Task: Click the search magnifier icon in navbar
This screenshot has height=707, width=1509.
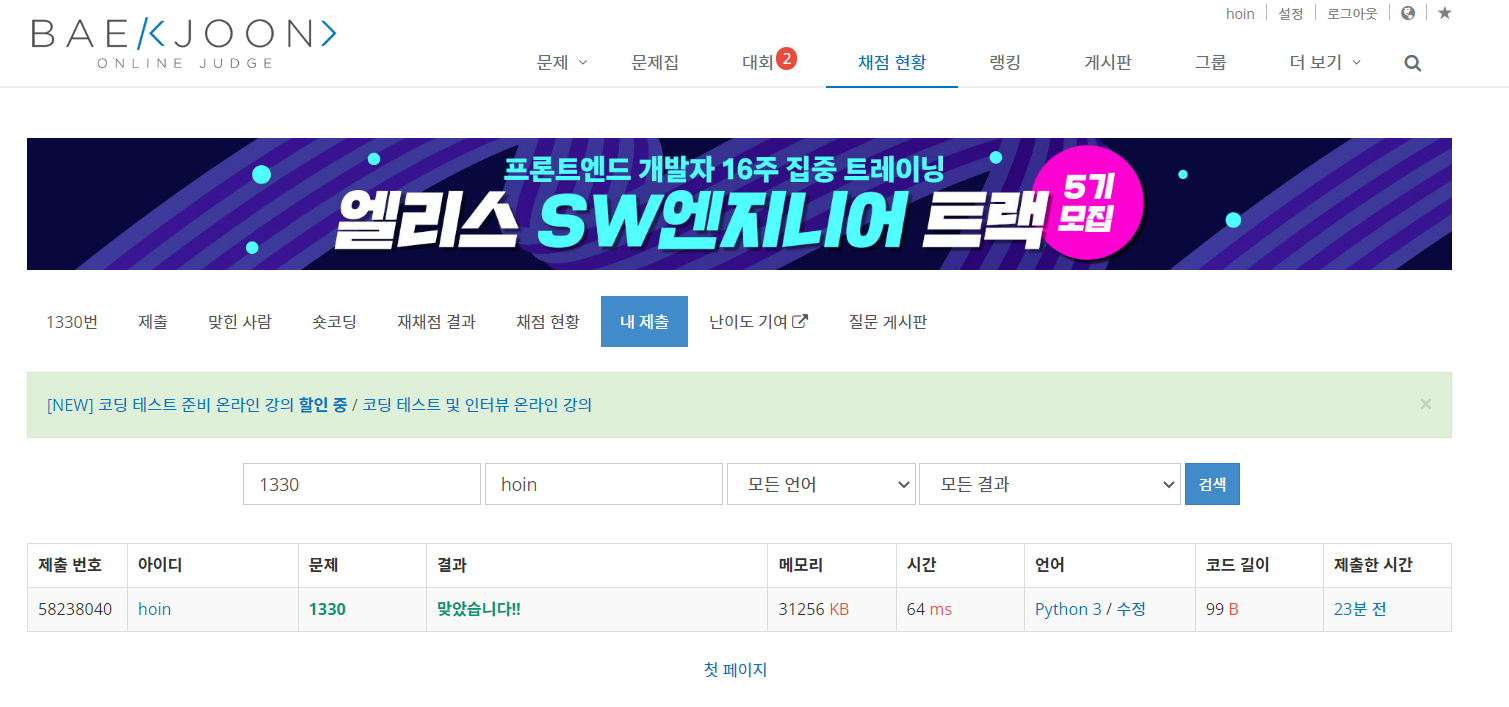Action: (1413, 63)
